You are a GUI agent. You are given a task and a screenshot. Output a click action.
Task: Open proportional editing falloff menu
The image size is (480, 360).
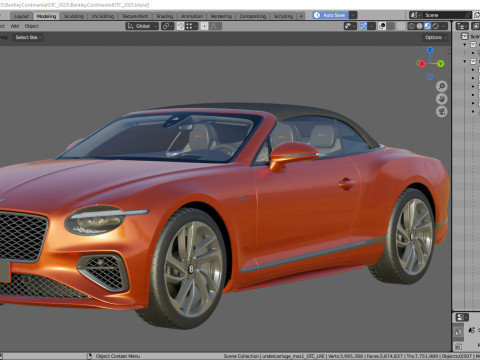click(215, 26)
